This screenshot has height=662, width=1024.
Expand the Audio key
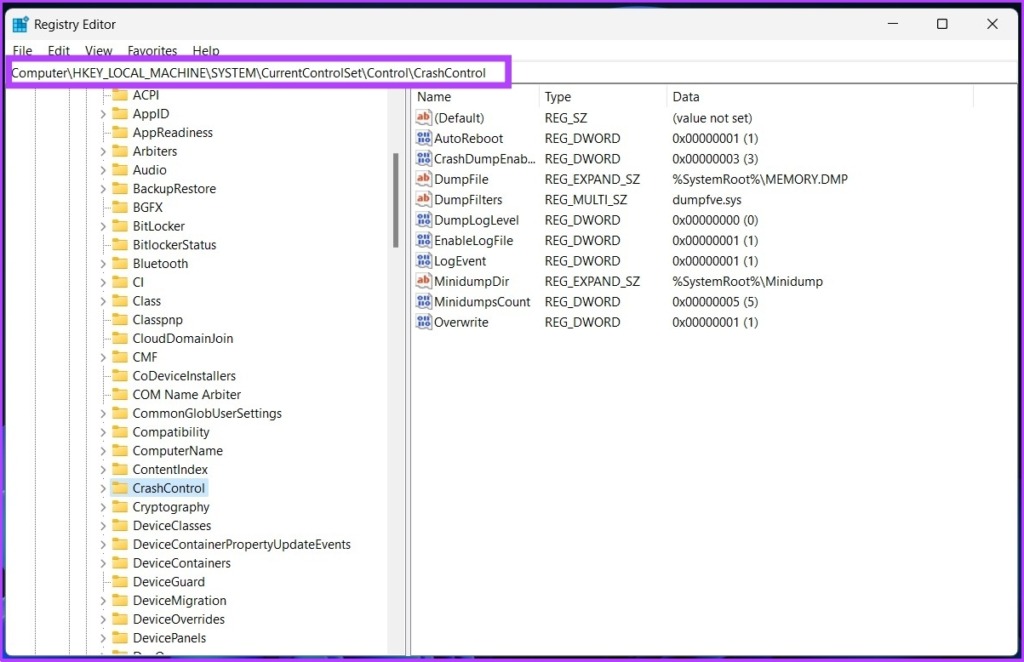103,170
